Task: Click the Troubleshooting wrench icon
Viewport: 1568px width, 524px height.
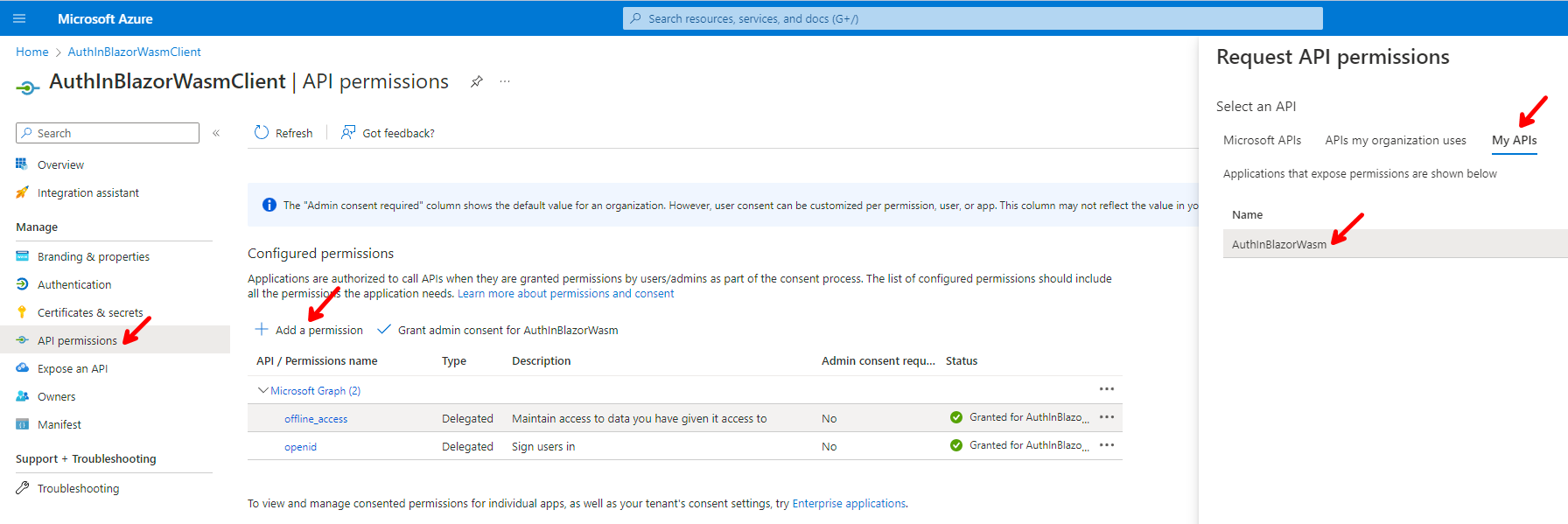Action: (x=22, y=488)
